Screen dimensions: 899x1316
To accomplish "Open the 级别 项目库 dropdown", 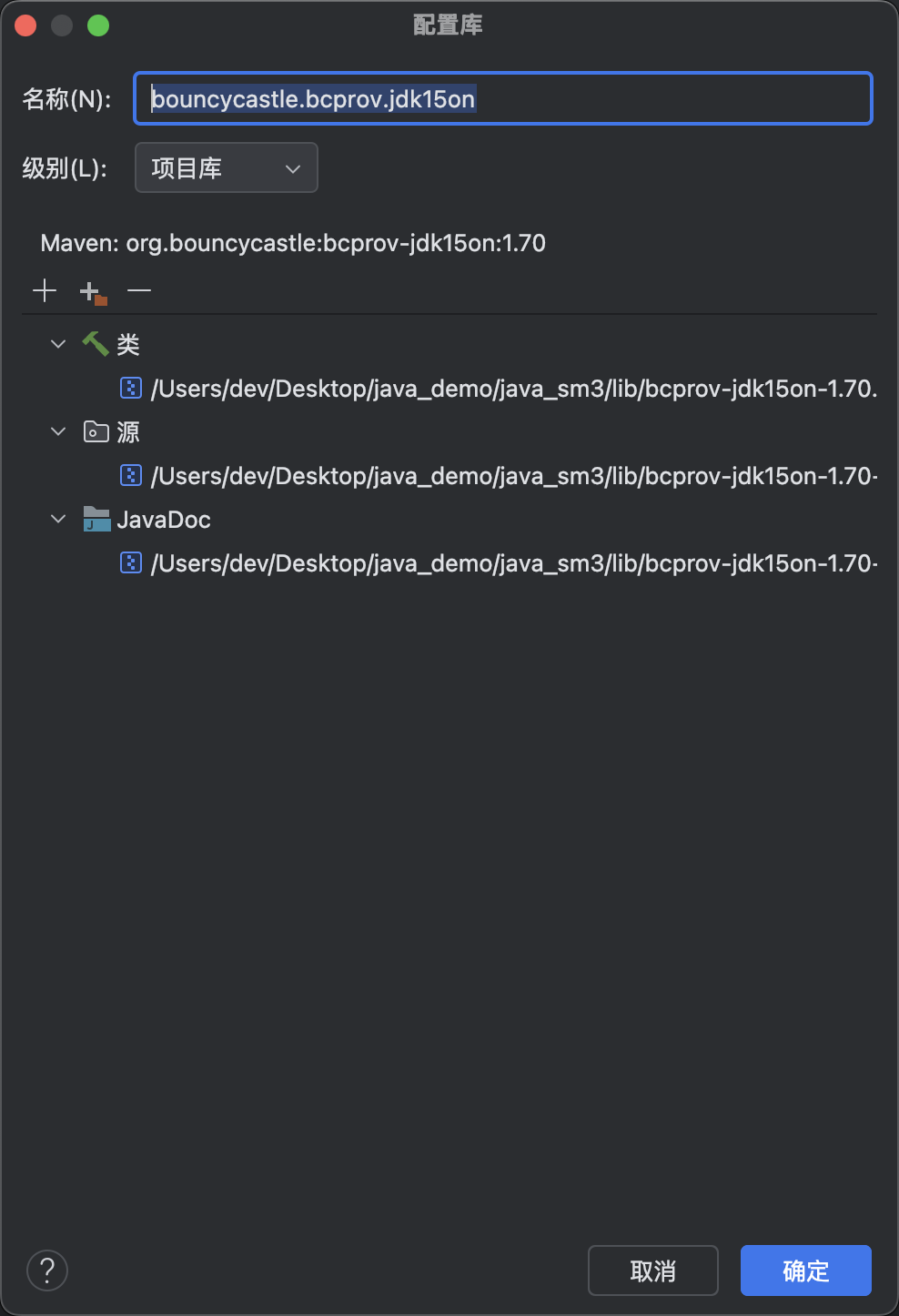I will pos(227,167).
